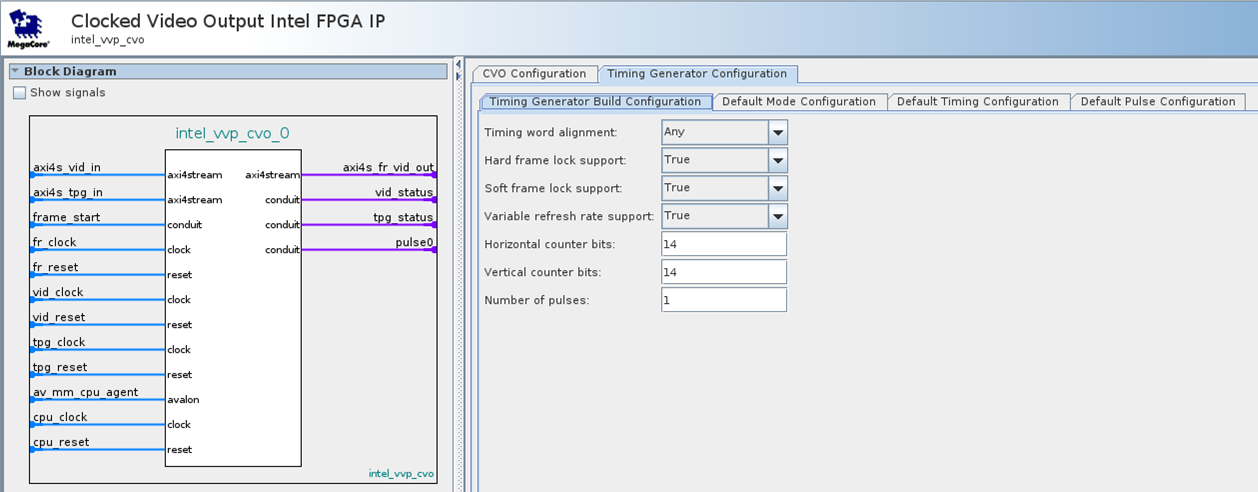This screenshot has width=1258, height=492.
Task: Open Soft frame lock support dropdown
Action: click(x=777, y=188)
